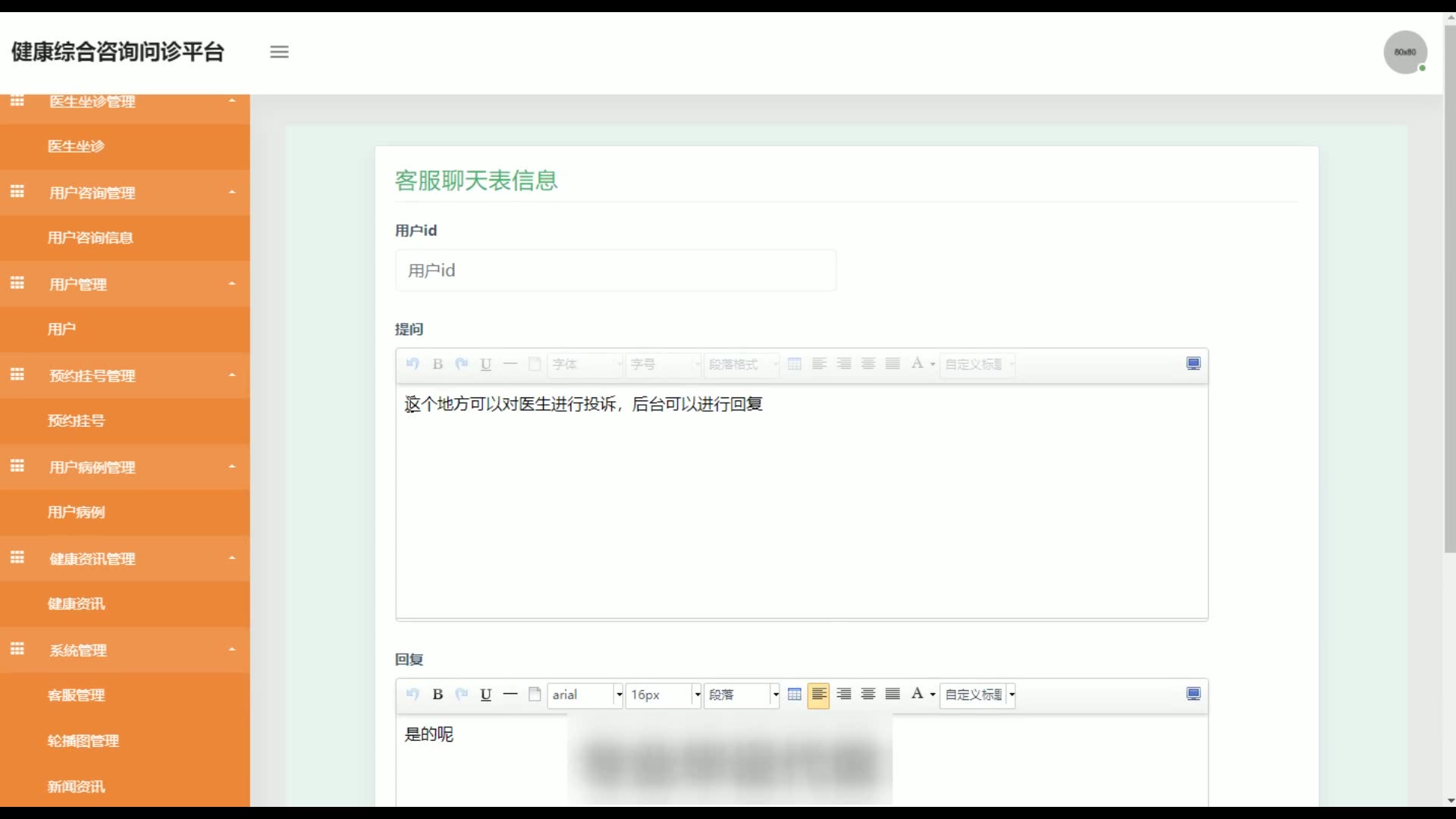Viewport: 1456px width, 819px height.
Task: Toggle left-align in 回复 editor
Action: [x=818, y=695]
